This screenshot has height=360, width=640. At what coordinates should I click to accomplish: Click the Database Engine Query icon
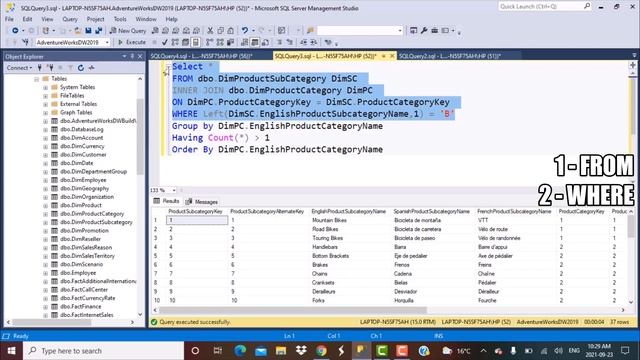pyautogui.click(x=155, y=31)
